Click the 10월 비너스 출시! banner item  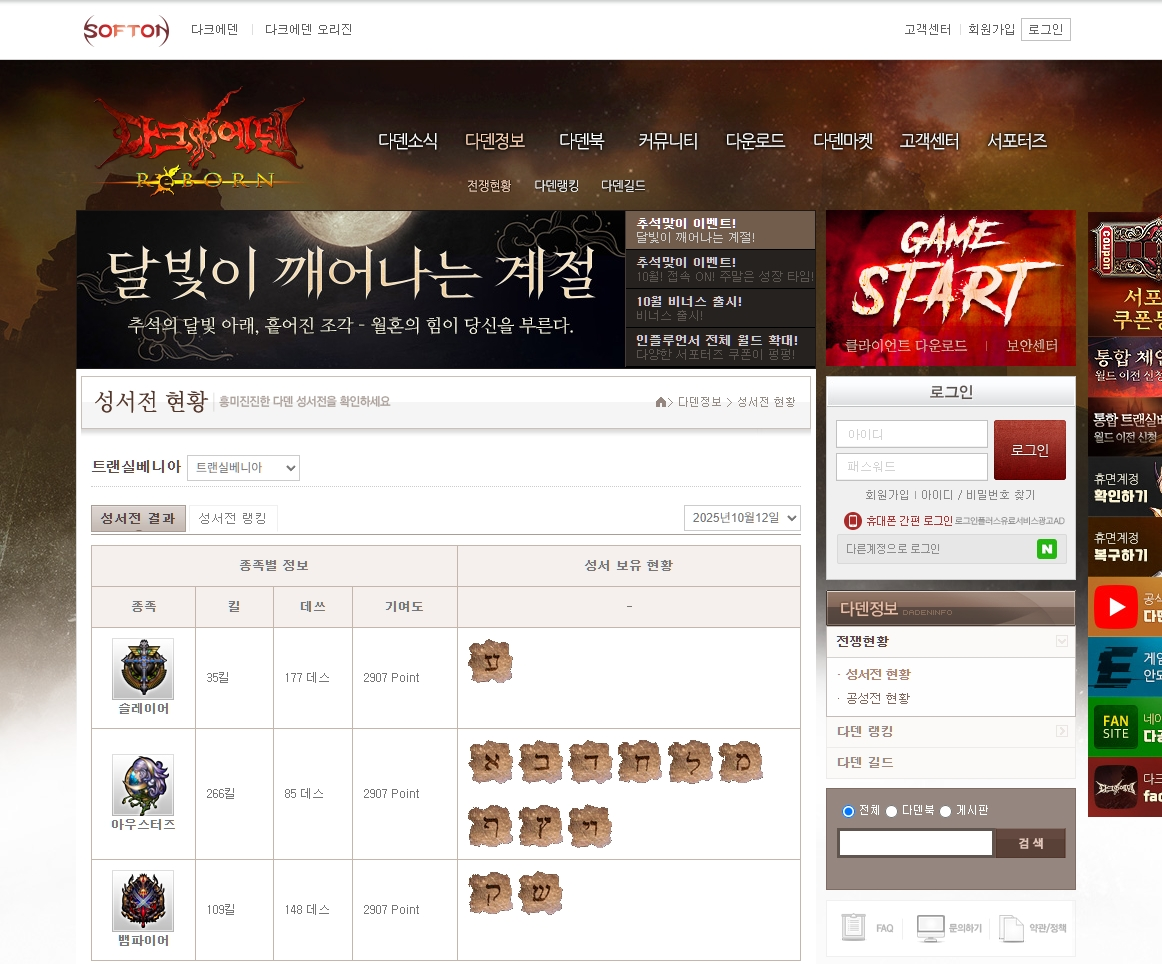click(x=720, y=308)
